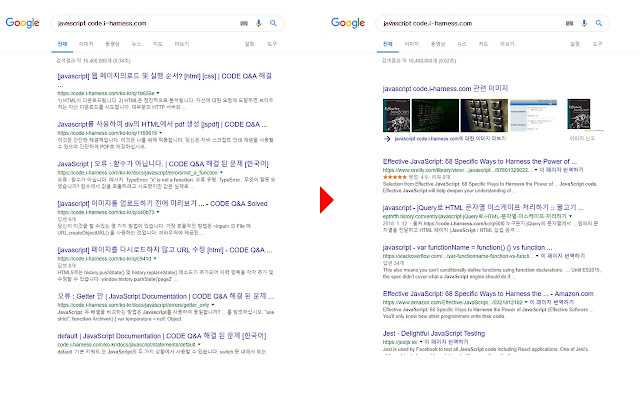Open the result '오류 : Getter 만 | JavaScript Documentation'
640x400 pixels.
pos(165,296)
